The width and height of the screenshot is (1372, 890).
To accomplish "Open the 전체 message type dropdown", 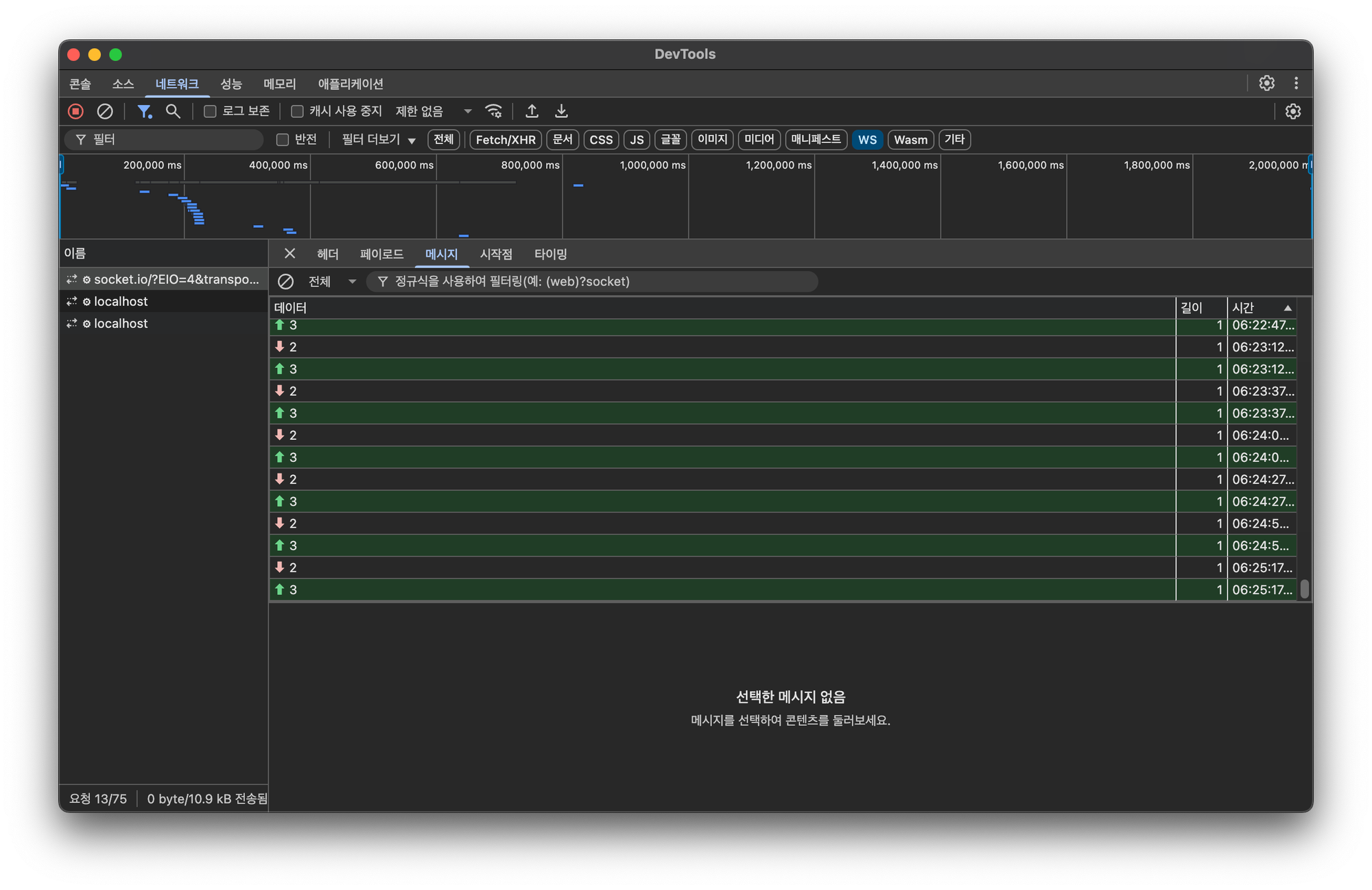I will [x=332, y=281].
